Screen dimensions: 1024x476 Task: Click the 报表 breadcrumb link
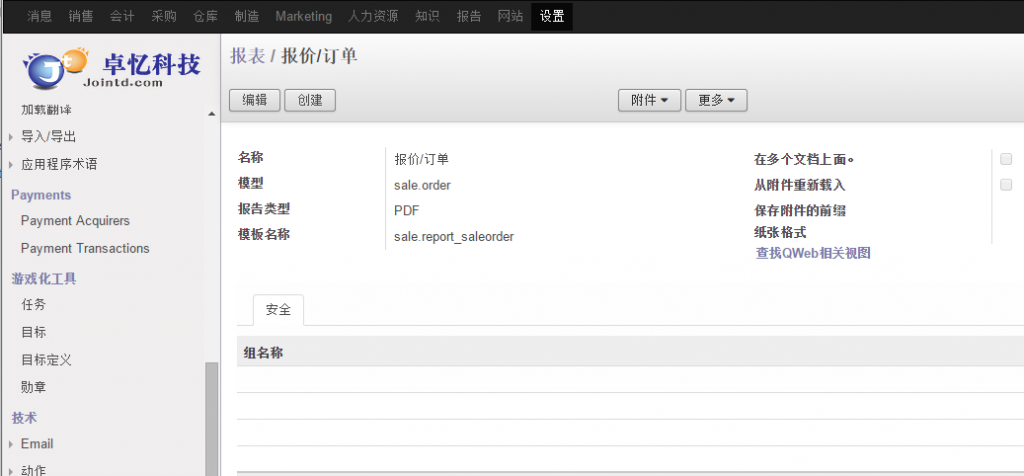click(x=248, y=56)
